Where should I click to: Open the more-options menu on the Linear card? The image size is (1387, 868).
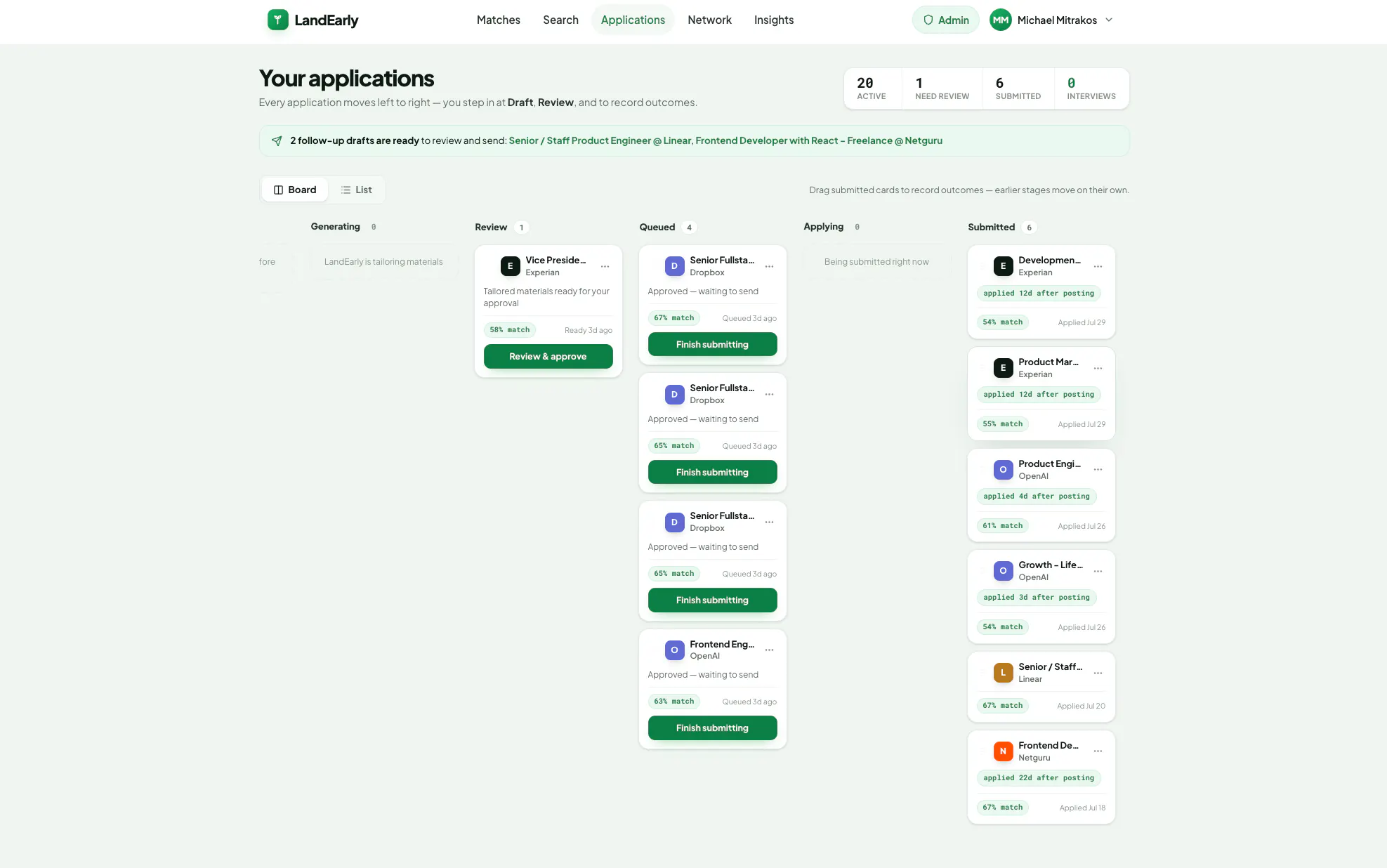[1098, 673]
